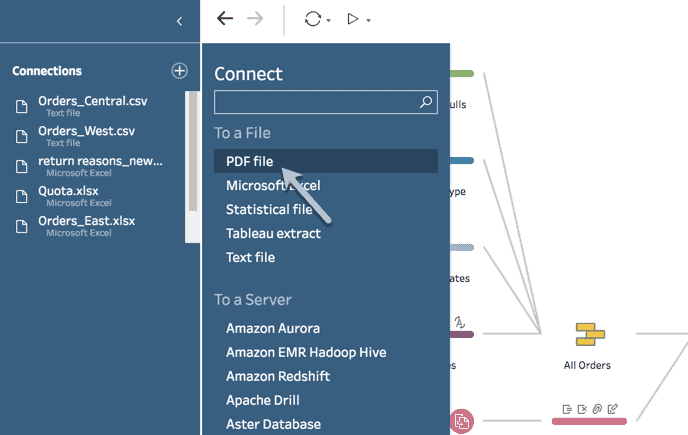Click the pink bar under the annotation icons
688x435 pixels.
tap(589, 421)
